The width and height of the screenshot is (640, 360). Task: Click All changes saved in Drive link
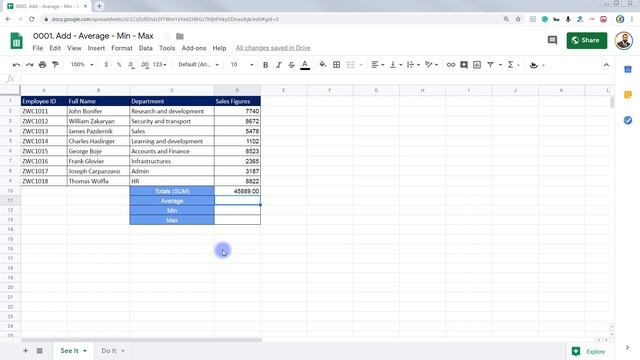273,48
